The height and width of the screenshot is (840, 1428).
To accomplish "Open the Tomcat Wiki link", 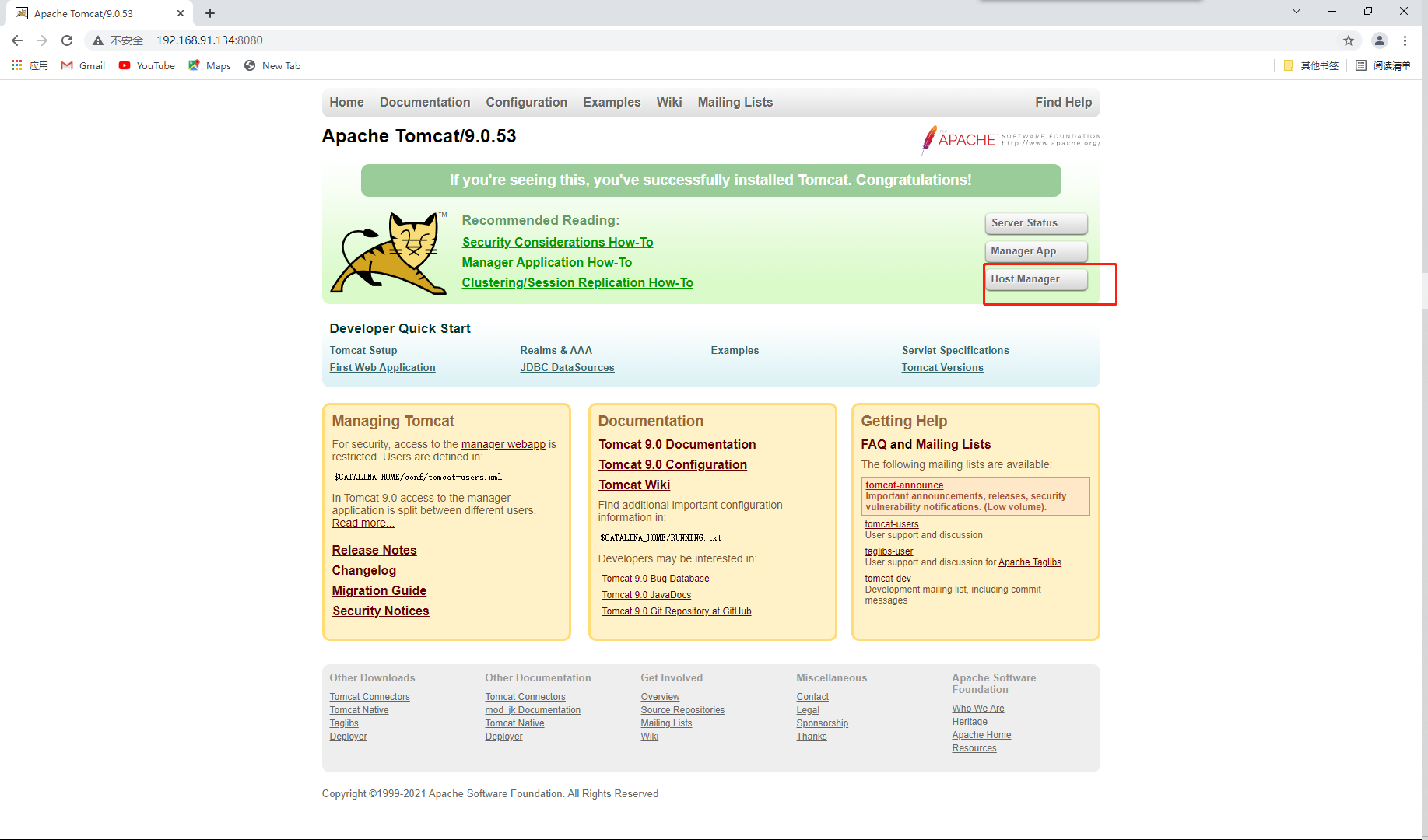I will (x=634, y=485).
